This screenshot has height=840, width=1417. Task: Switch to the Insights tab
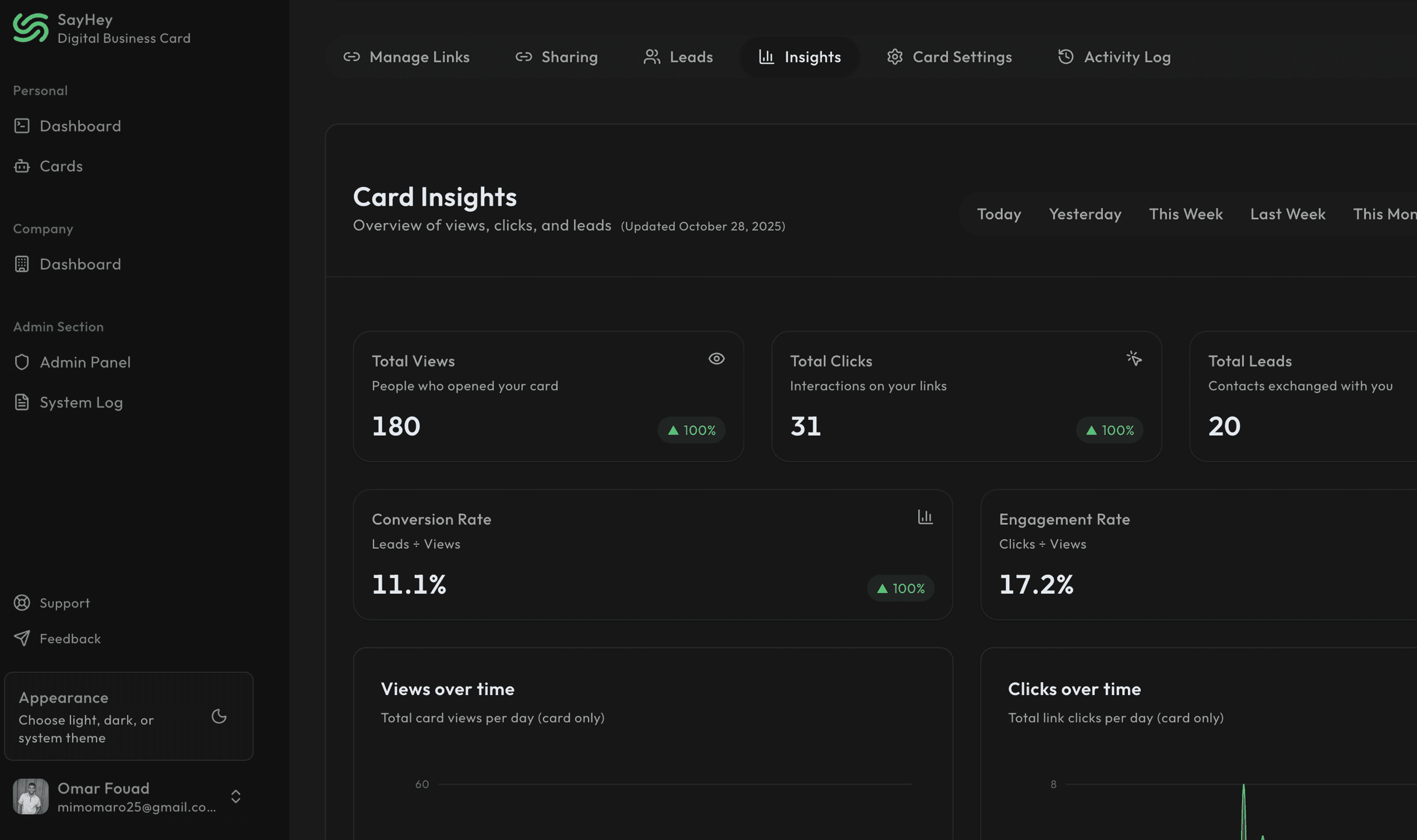799,57
